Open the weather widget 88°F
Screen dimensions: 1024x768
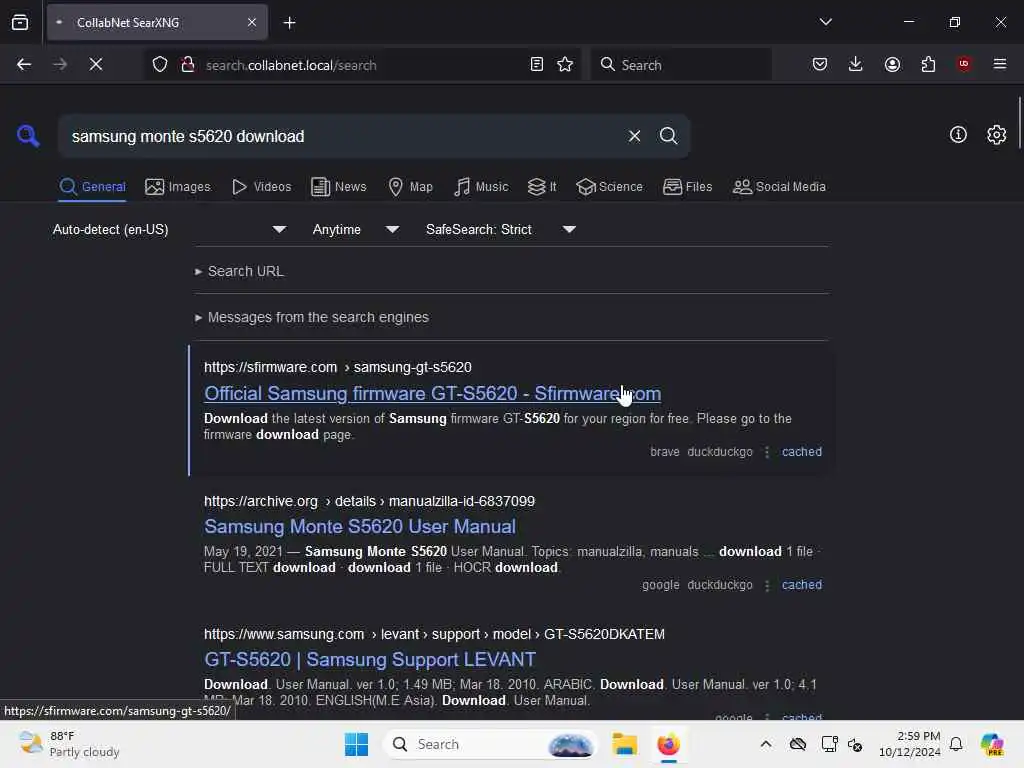[x=69, y=744]
